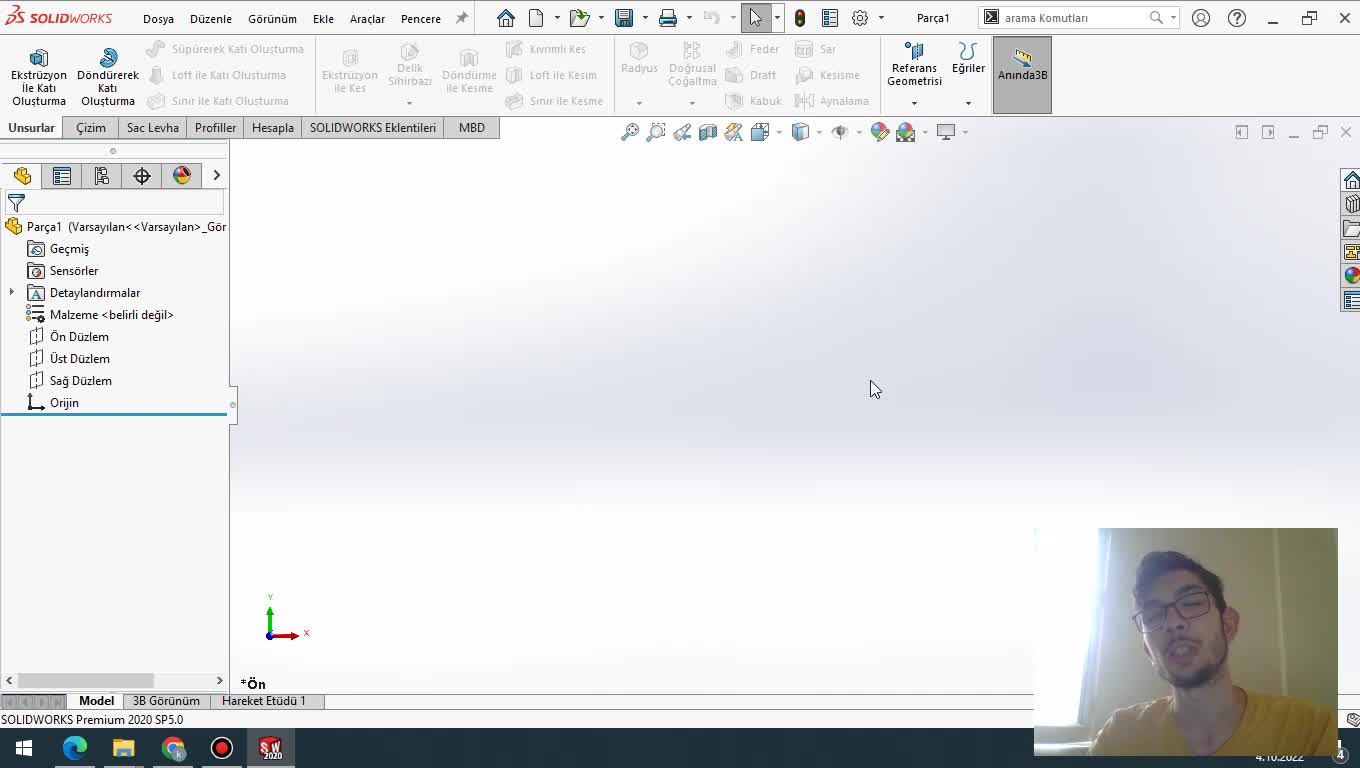Open the Dosya menu

tap(158, 19)
